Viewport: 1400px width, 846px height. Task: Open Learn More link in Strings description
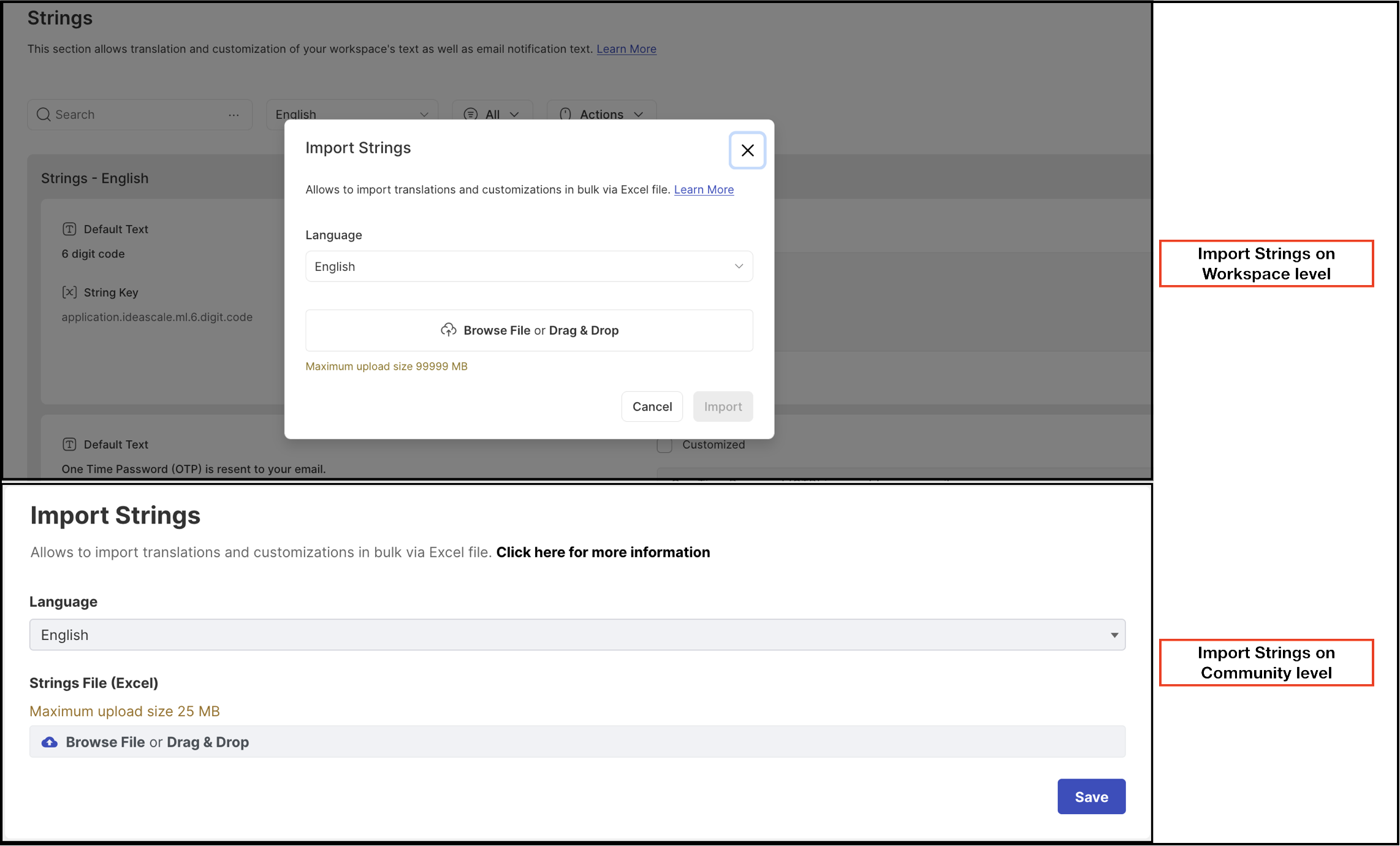[626, 49]
